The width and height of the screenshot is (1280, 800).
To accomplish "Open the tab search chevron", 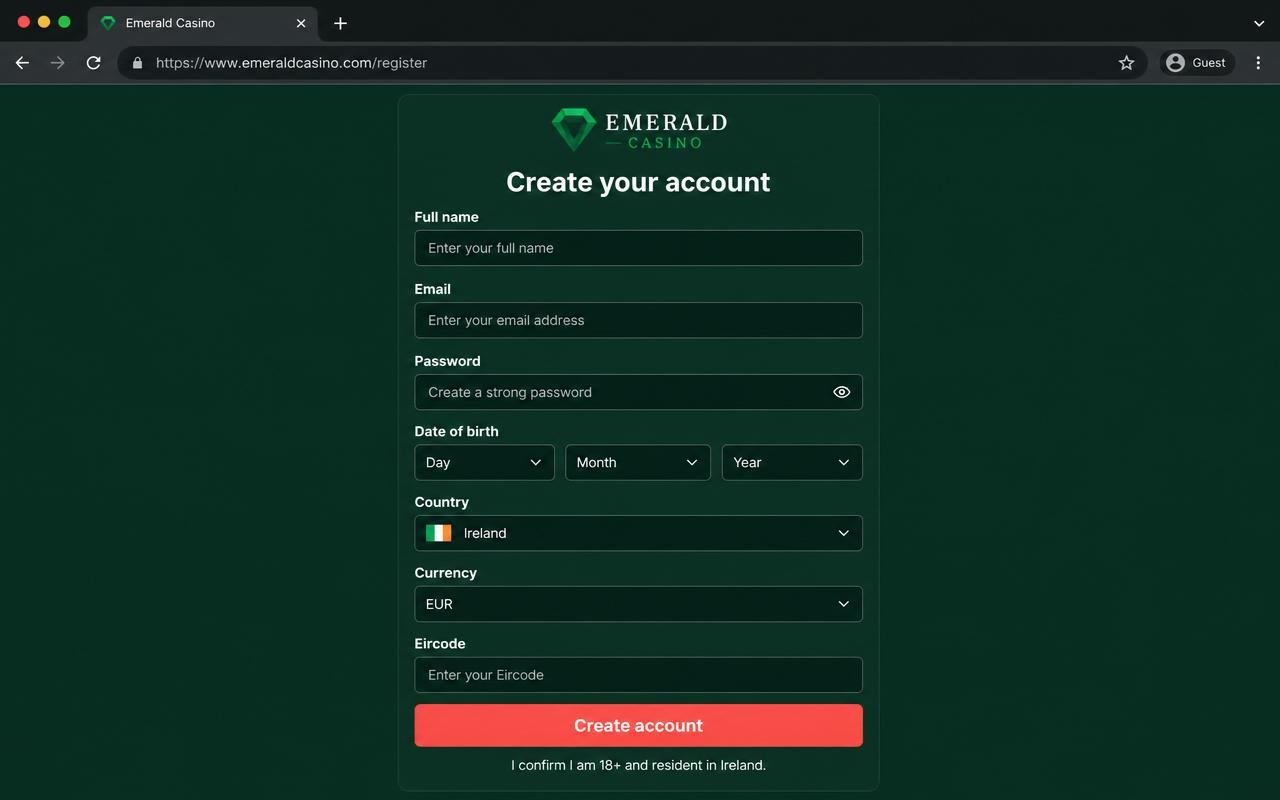I will click(1259, 23).
